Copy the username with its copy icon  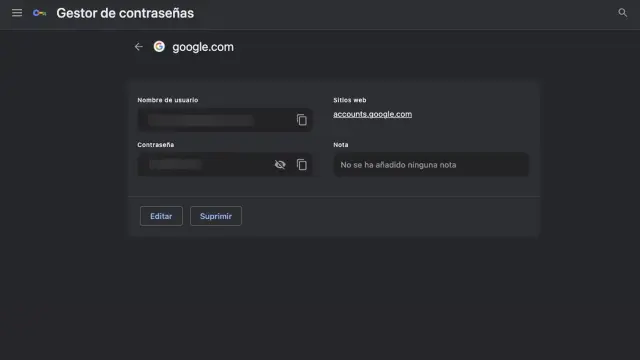[x=302, y=120]
